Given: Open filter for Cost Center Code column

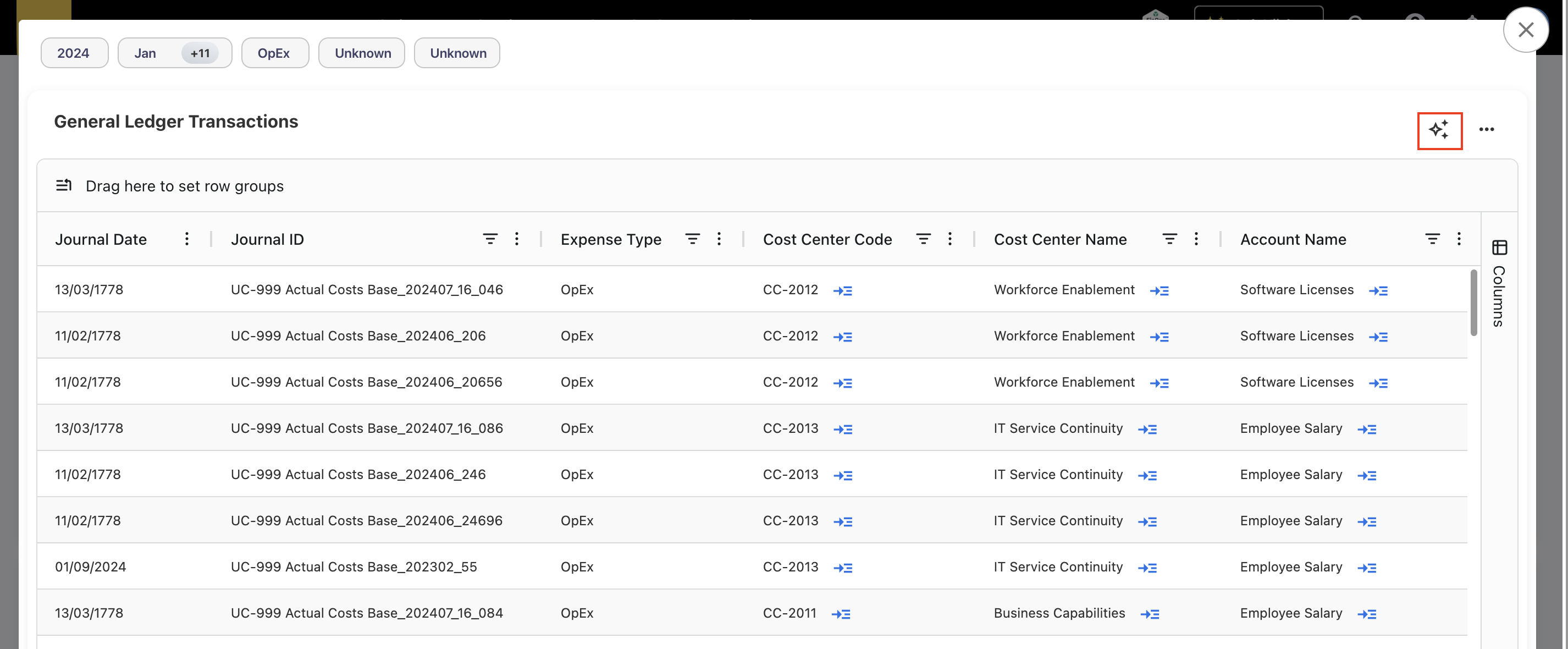Looking at the screenshot, I should tap(923, 239).
